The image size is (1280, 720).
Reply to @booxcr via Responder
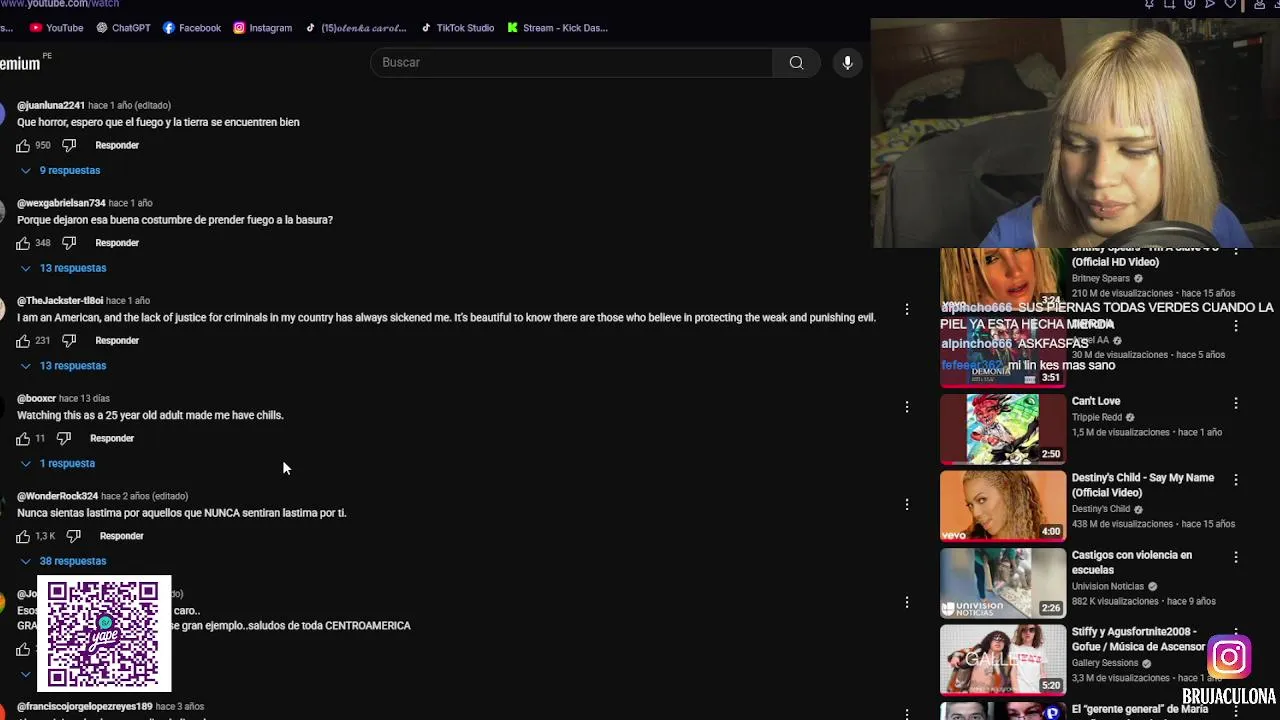[x=112, y=439]
